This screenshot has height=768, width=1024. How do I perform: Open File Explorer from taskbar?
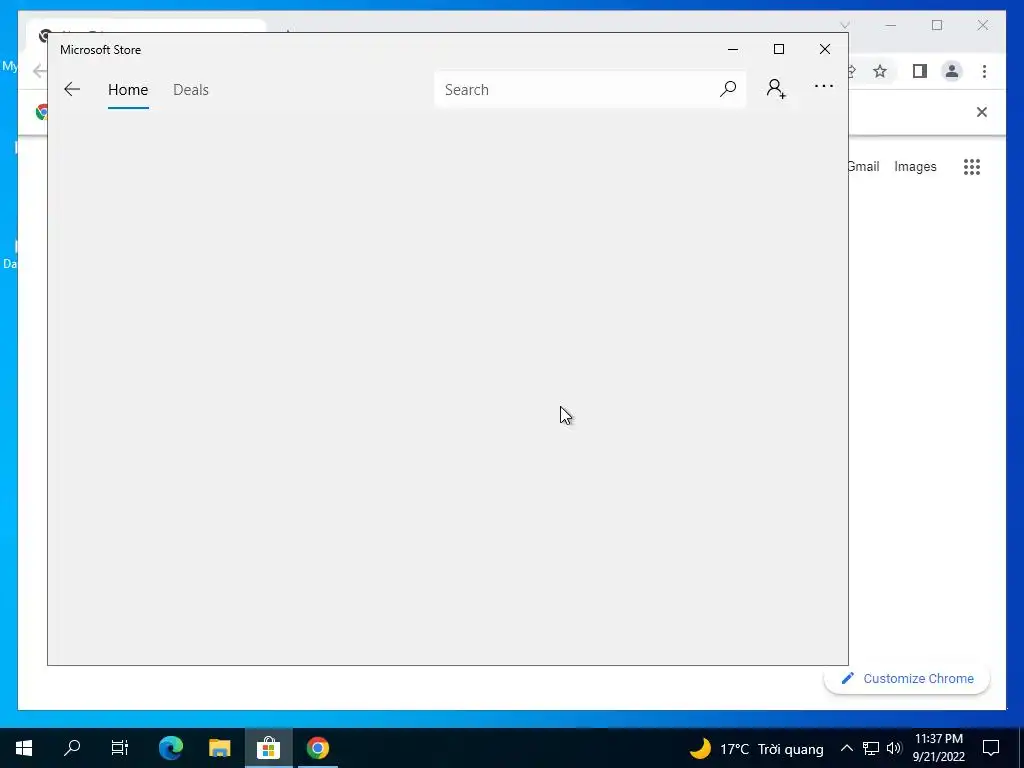[x=219, y=748]
